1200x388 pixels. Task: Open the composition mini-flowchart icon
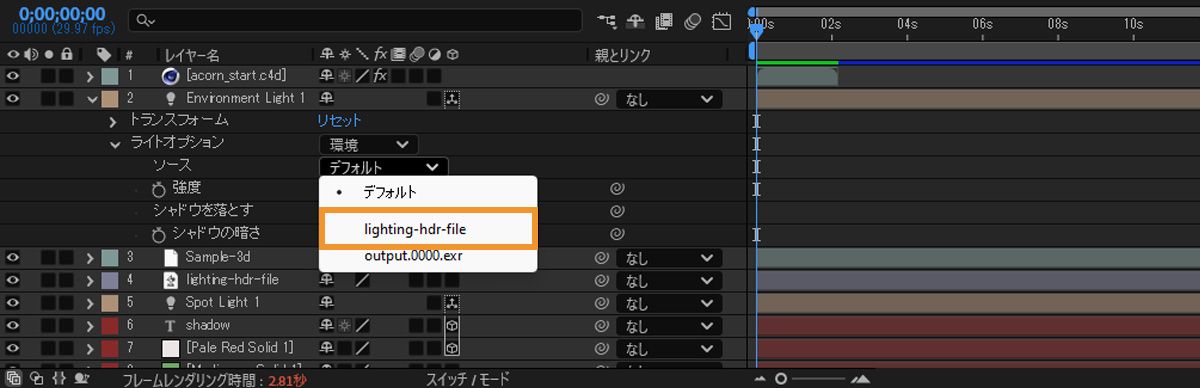(x=606, y=20)
